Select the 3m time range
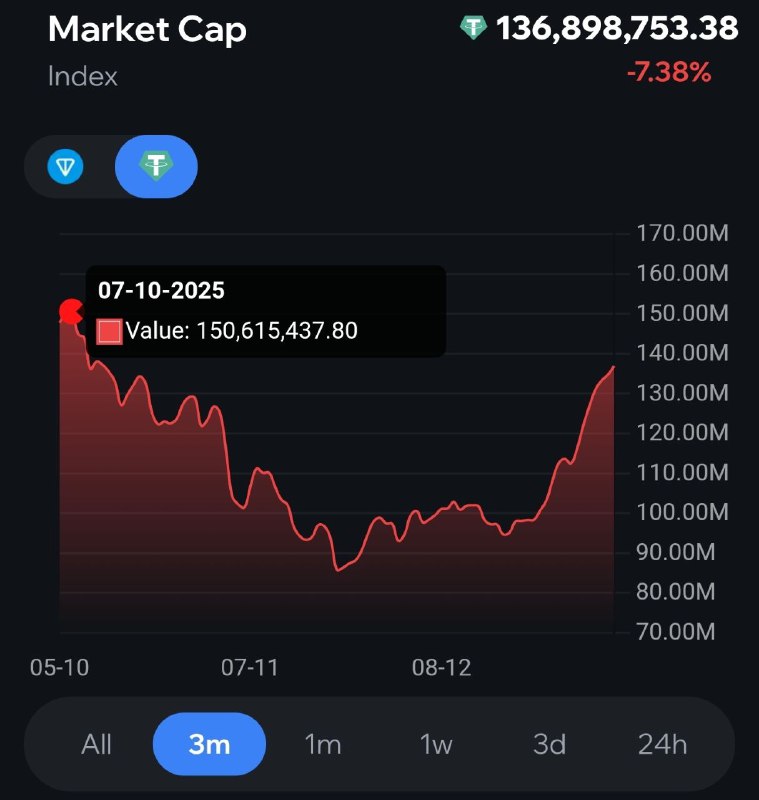This screenshot has width=759, height=800. [209, 744]
